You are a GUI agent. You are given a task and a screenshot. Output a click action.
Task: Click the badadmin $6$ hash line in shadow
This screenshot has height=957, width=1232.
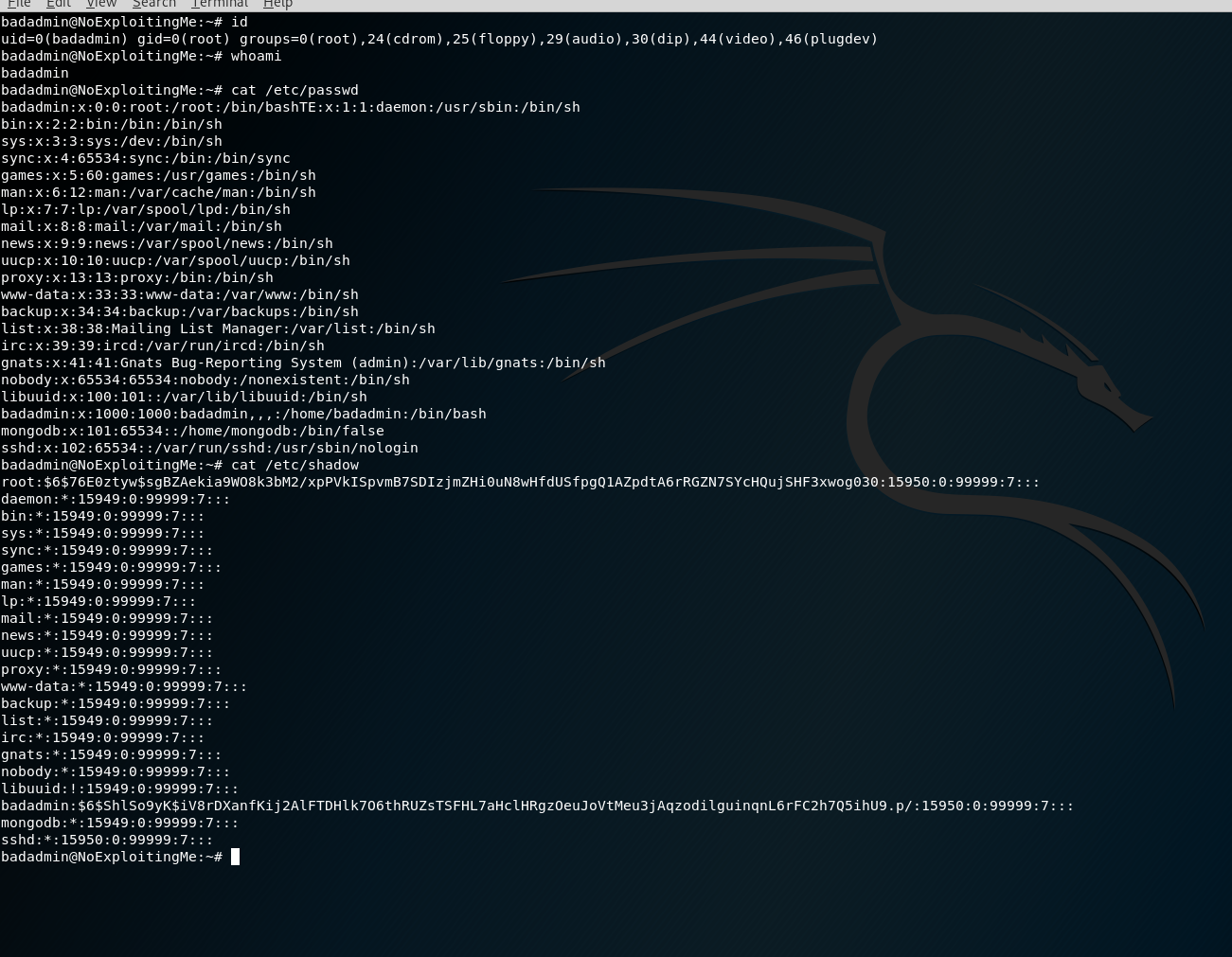537,806
